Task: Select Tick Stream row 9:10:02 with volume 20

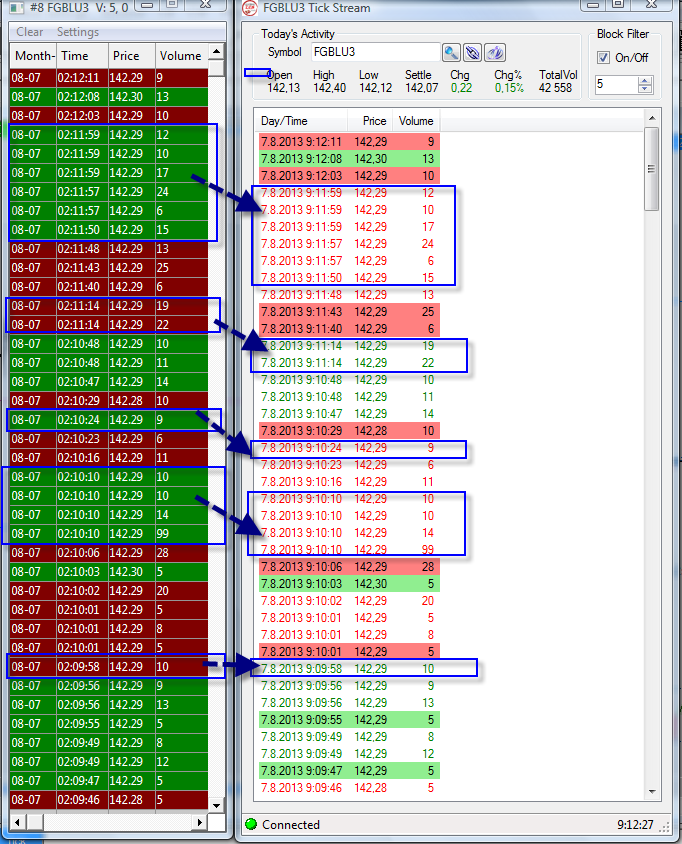Action: click(x=349, y=601)
